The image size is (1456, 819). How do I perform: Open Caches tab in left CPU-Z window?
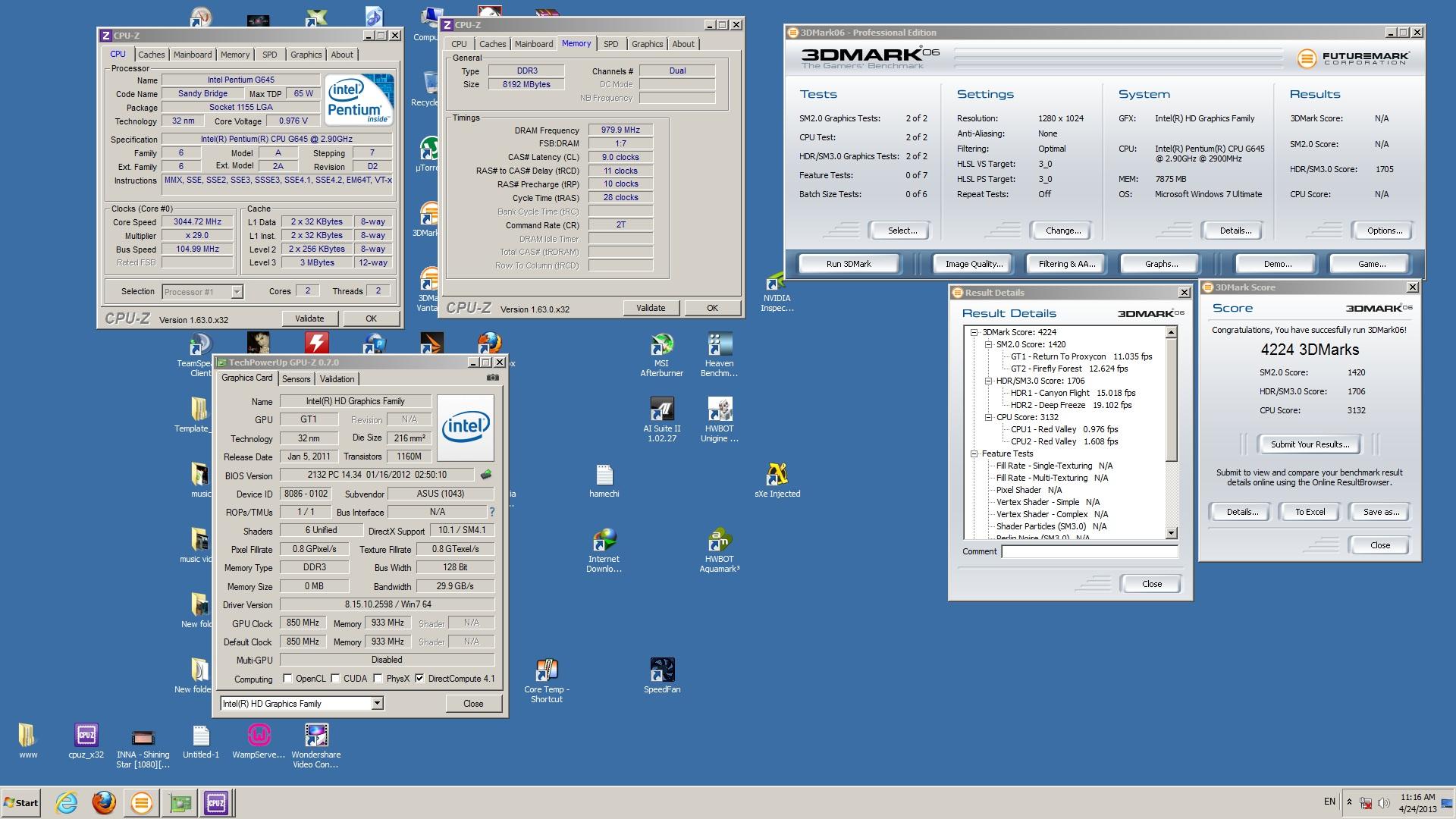coord(152,55)
